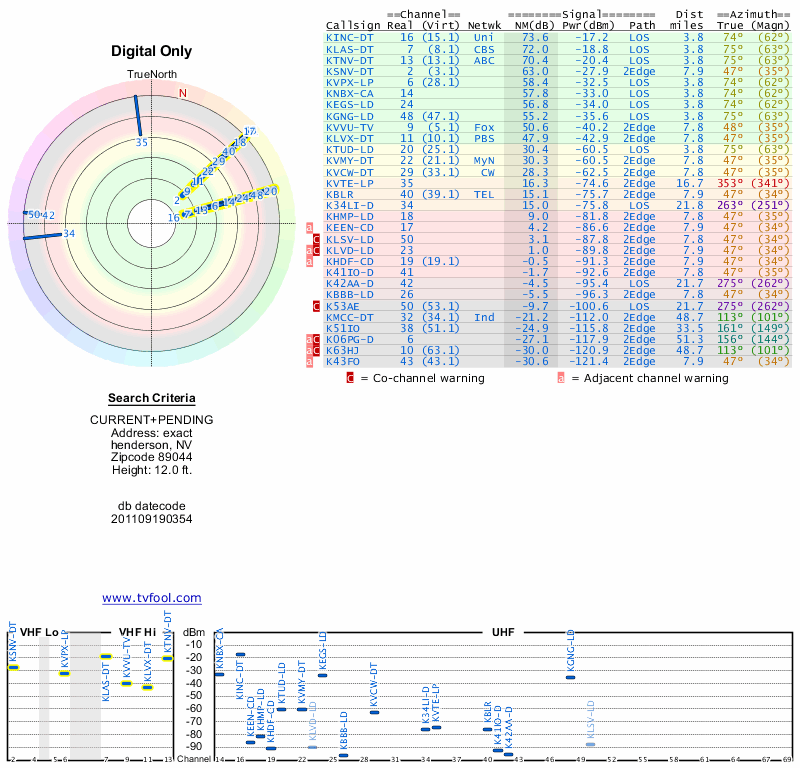Click the co-channel warning icon beside KLSV-LD
This screenshot has height=768, width=800.
pyautogui.click(x=317, y=240)
